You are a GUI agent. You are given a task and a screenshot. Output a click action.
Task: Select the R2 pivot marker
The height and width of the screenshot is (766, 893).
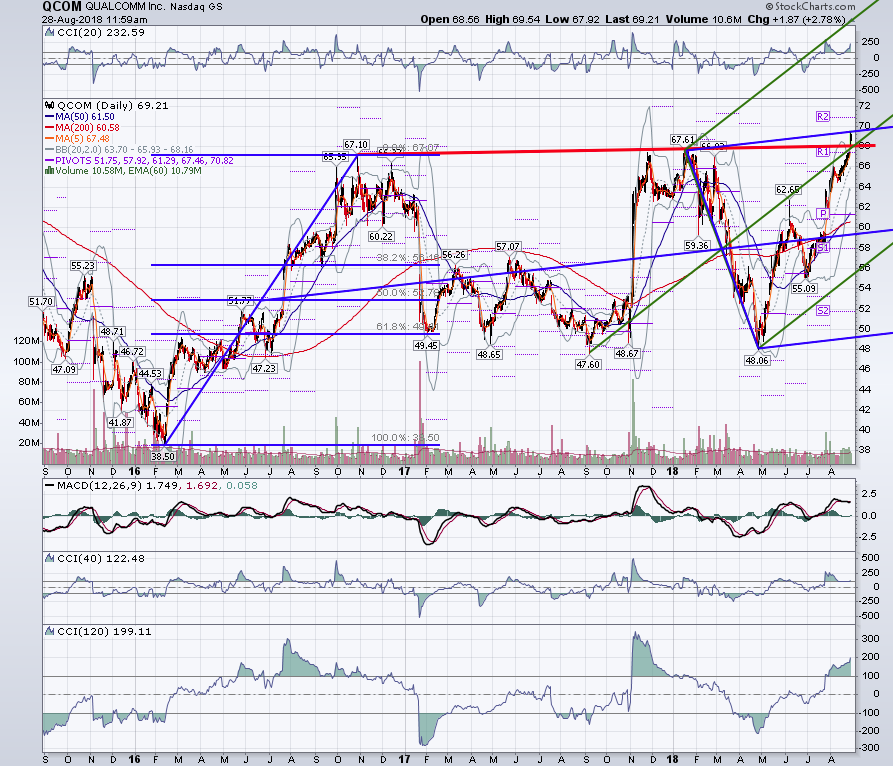(x=823, y=116)
